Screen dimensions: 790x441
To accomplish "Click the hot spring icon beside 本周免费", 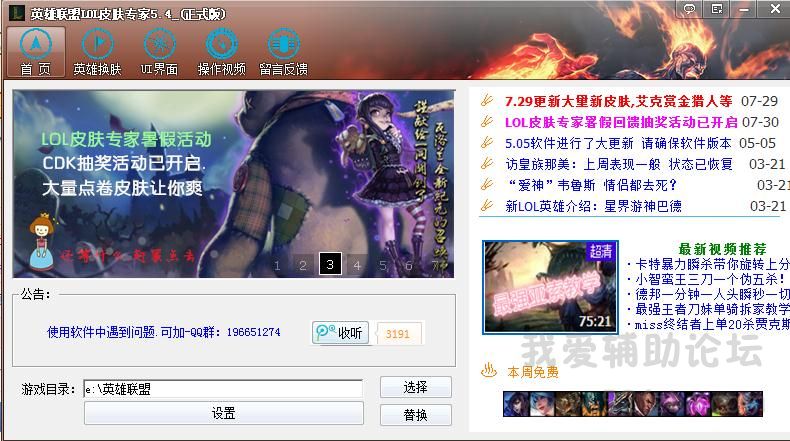I will click(x=488, y=371).
